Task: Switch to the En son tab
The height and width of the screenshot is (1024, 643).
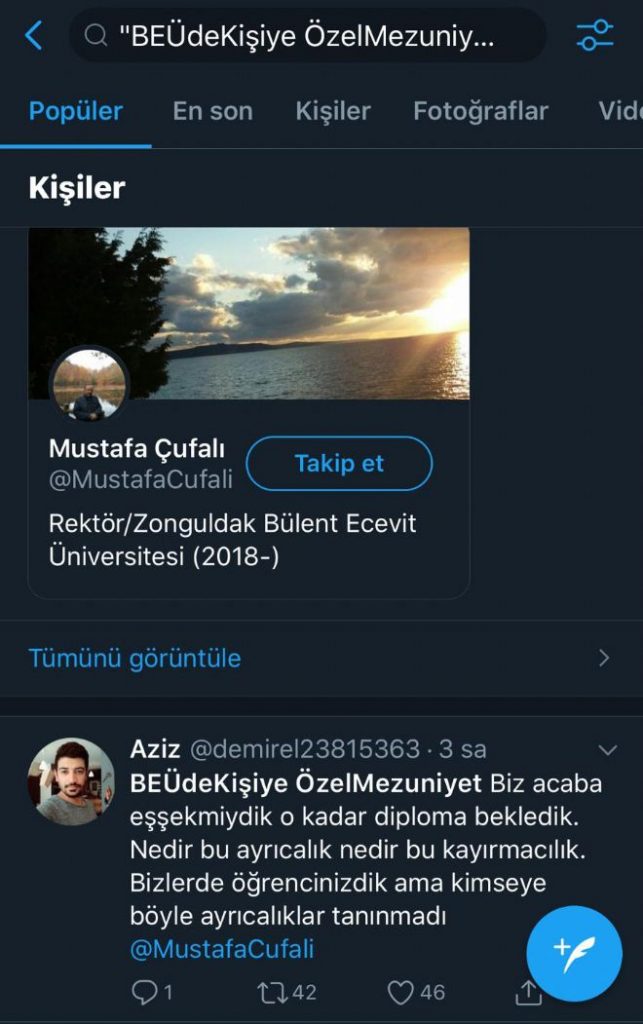Action: click(212, 111)
